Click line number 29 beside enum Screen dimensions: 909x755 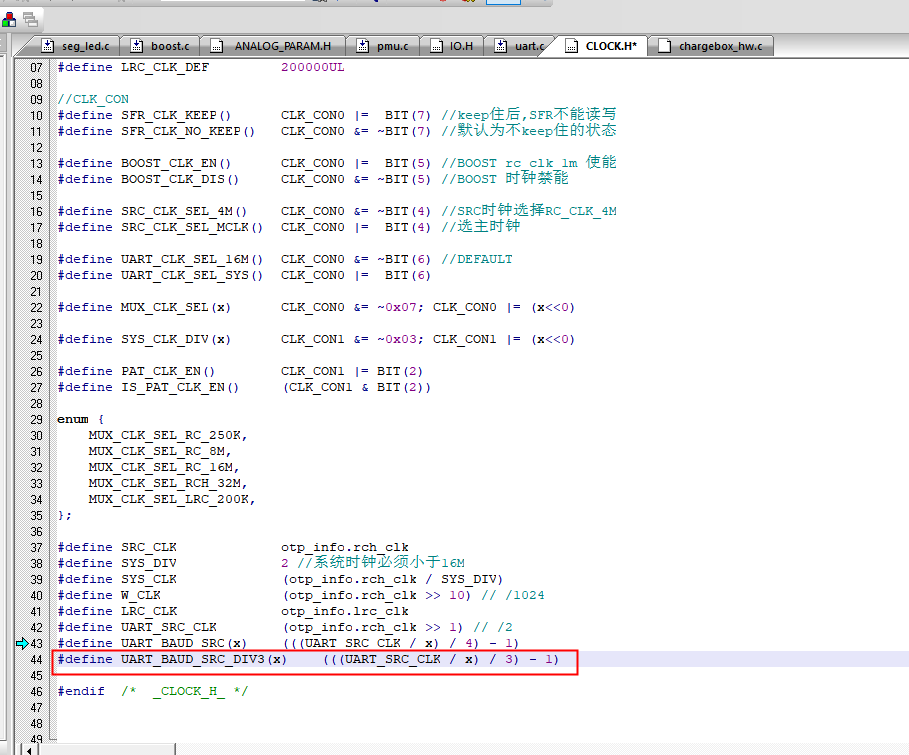(x=36, y=419)
